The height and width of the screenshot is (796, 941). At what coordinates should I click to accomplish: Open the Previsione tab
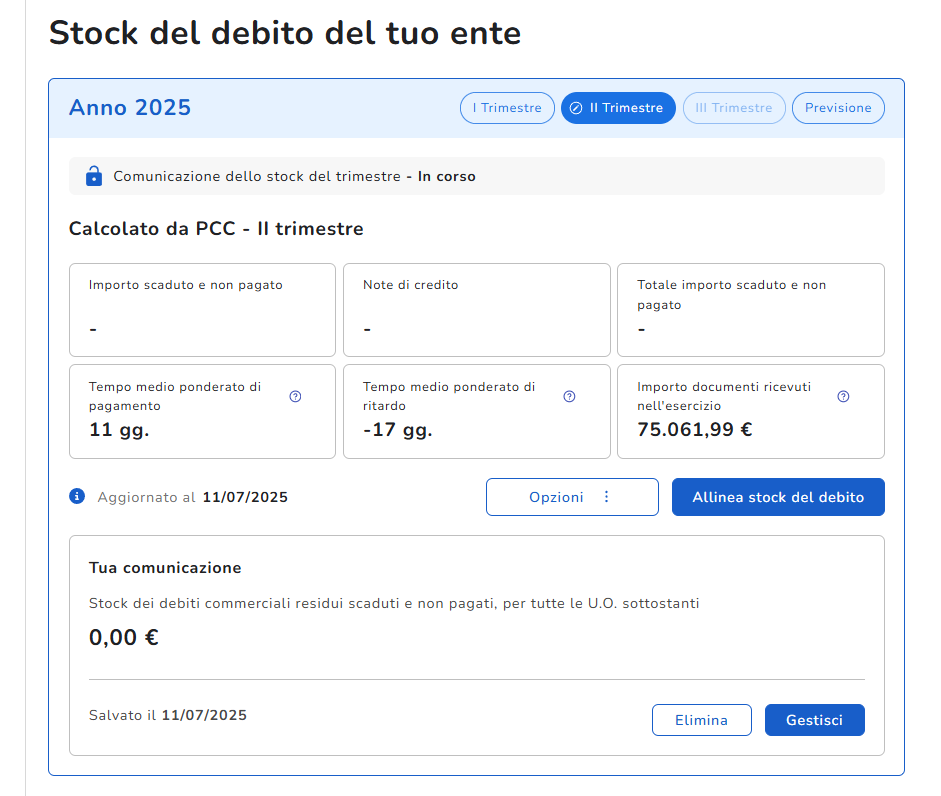[x=838, y=108]
